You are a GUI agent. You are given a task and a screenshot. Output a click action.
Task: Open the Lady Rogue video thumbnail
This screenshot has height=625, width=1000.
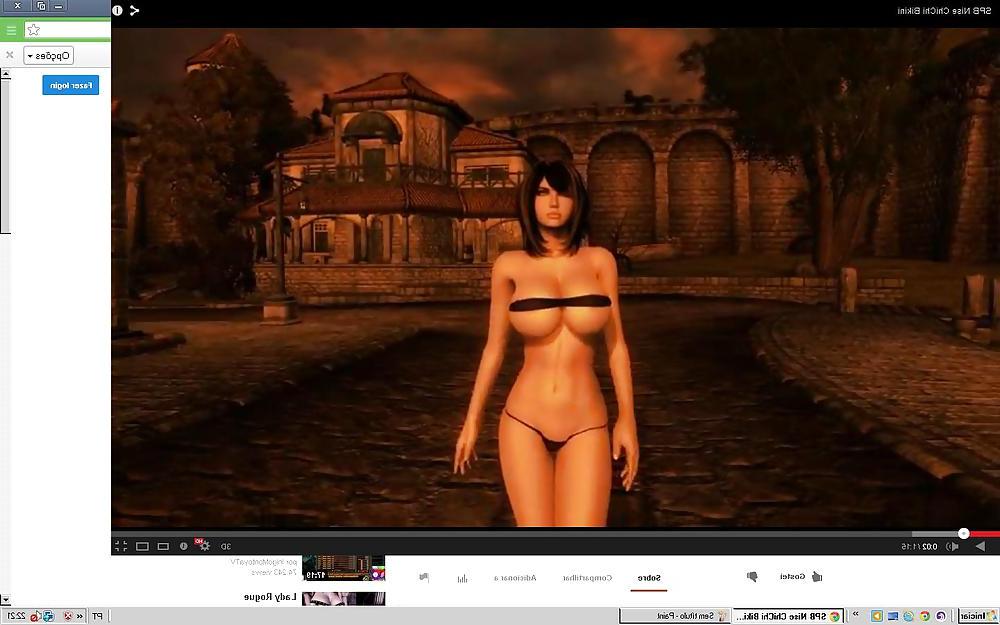tap(343, 598)
